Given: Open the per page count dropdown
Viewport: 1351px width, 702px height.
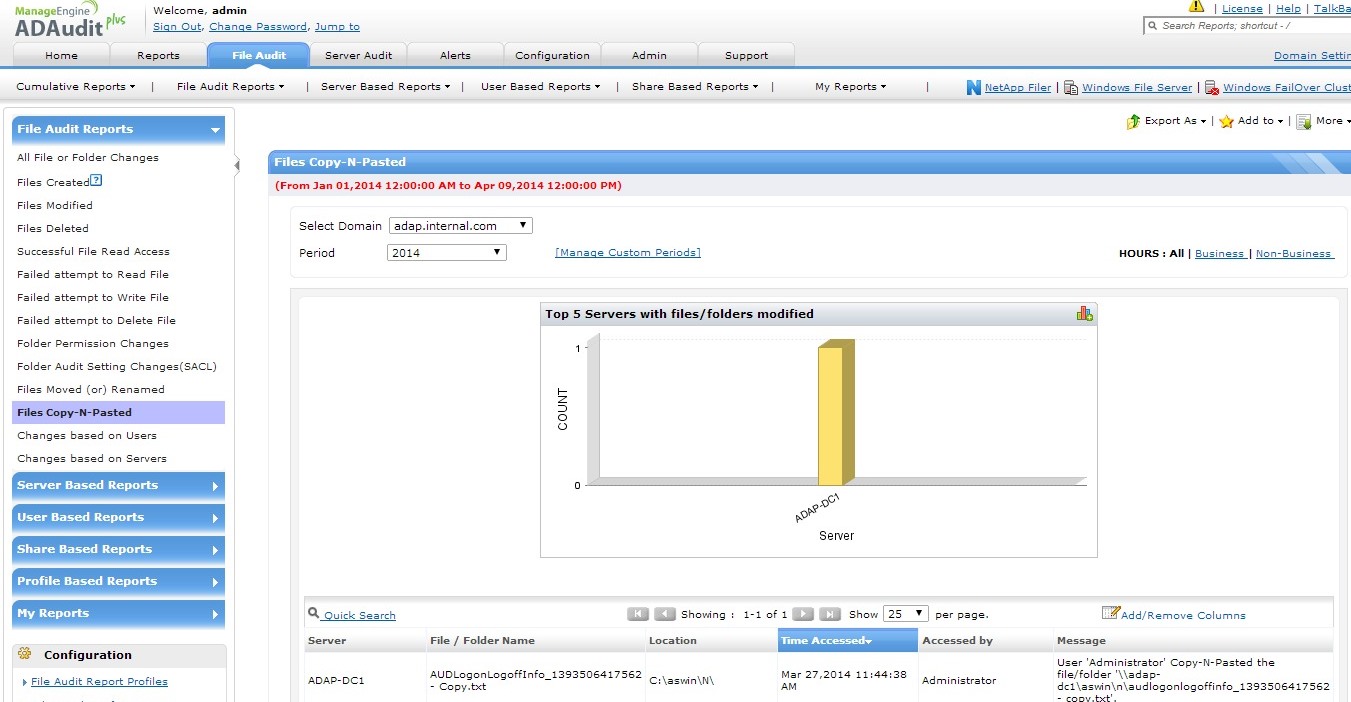Looking at the screenshot, I should (x=906, y=614).
